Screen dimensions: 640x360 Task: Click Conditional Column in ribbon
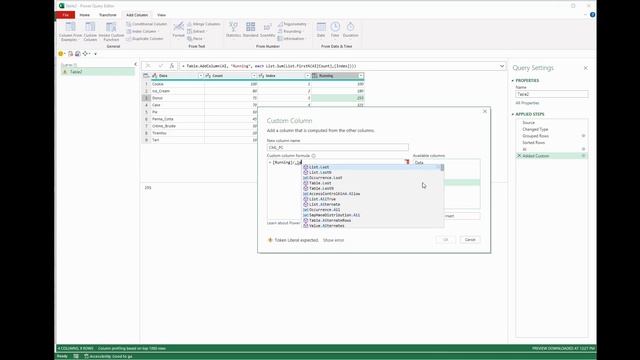147,24
